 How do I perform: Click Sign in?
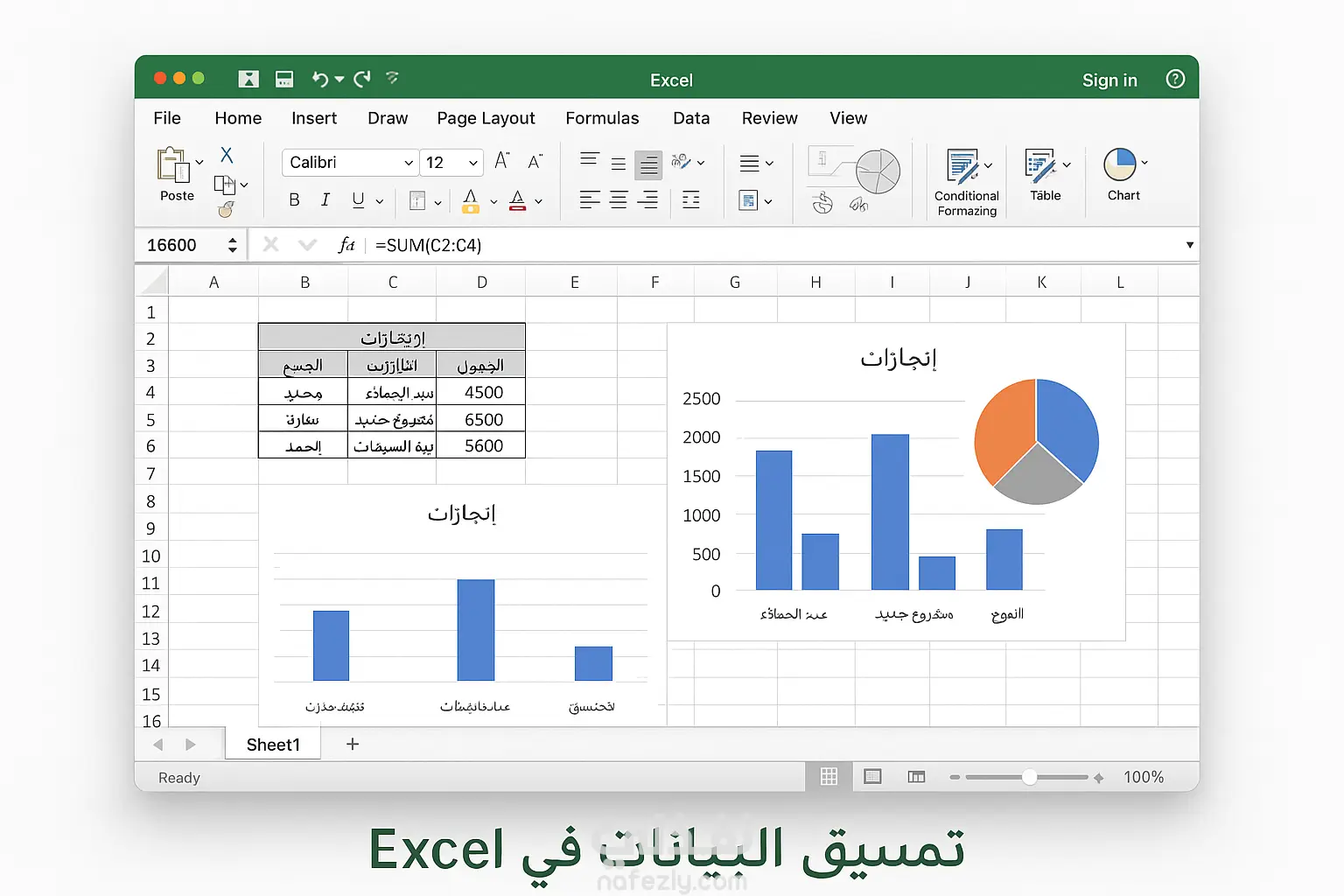tap(1109, 80)
